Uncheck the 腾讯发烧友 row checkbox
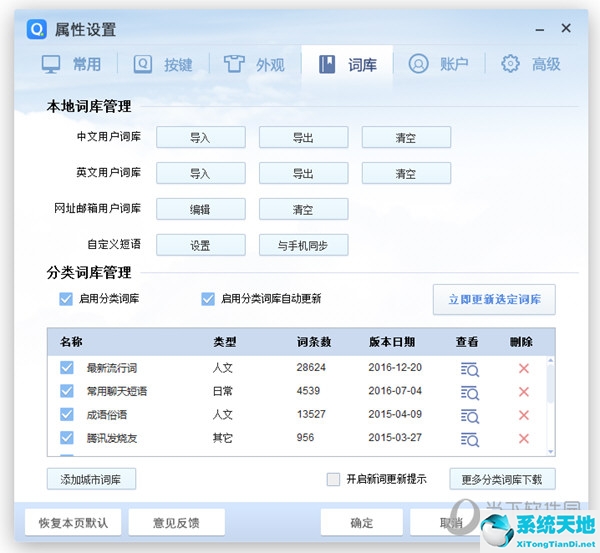The width and height of the screenshot is (600, 553). click(67, 437)
